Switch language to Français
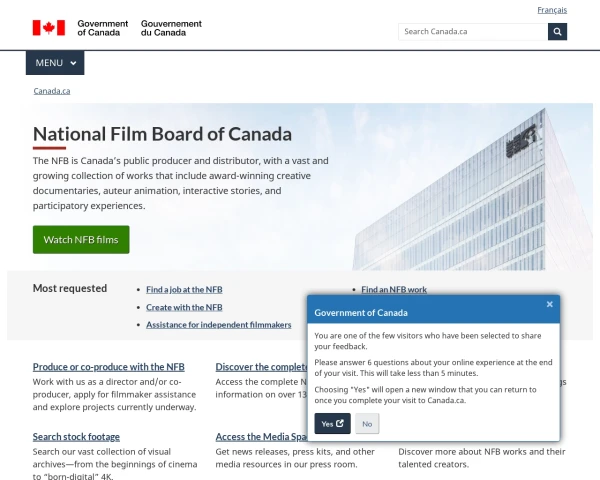 click(551, 10)
